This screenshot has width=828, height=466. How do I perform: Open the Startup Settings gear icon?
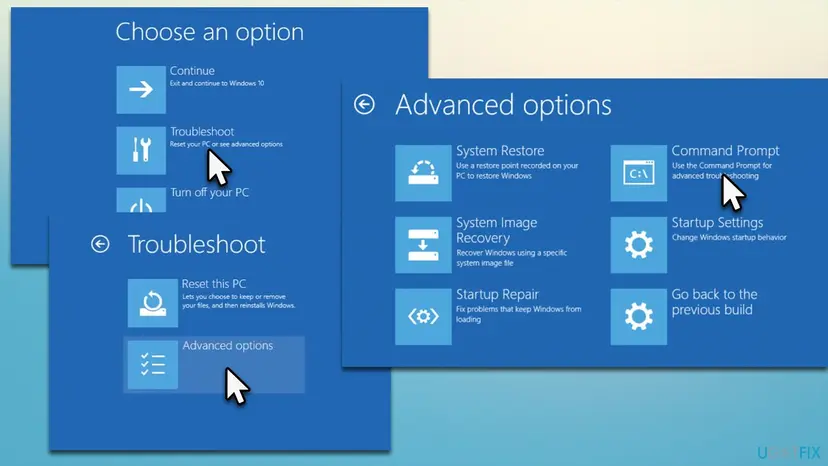638,245
